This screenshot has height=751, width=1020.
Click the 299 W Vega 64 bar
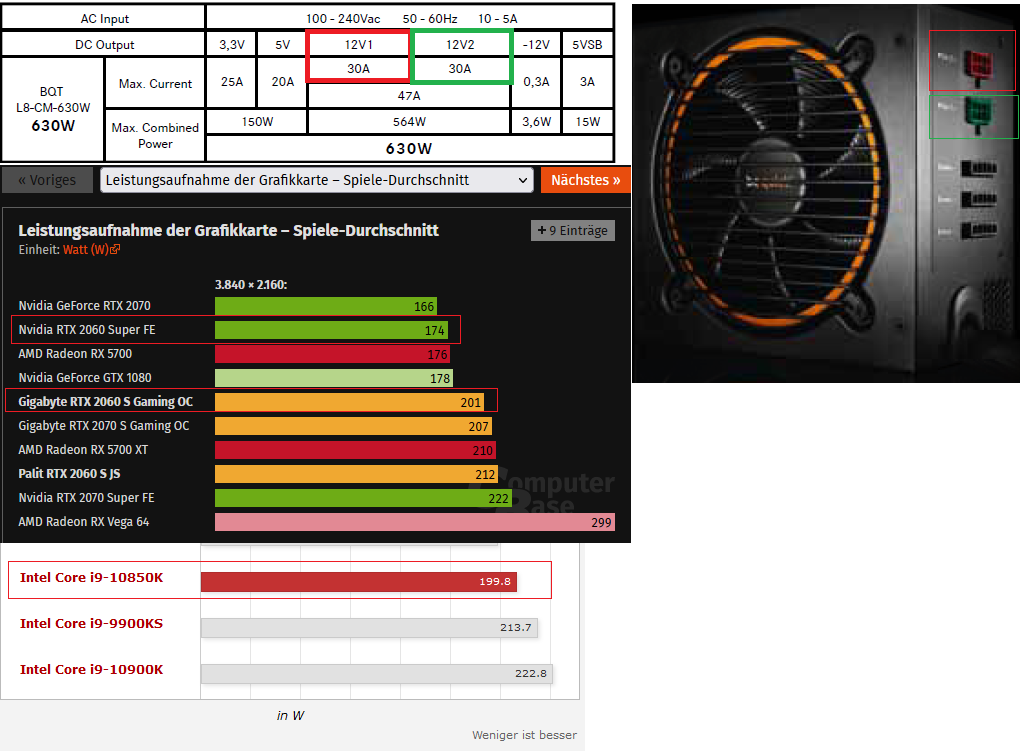414,522
